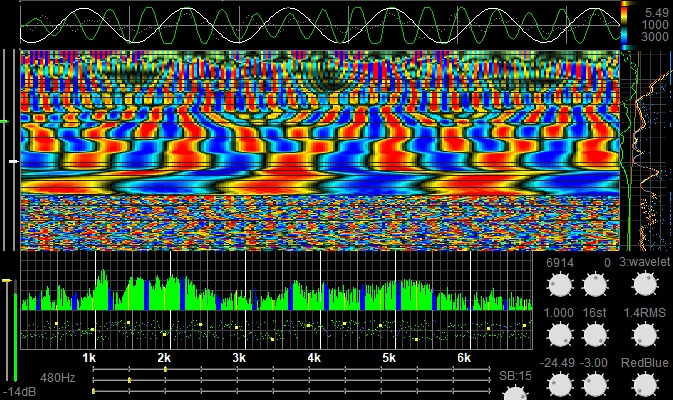Click the phase dot plot below the spectrum
Image resolution: width=673 pixels, height=400 pixels.
[x=277, y=330]
